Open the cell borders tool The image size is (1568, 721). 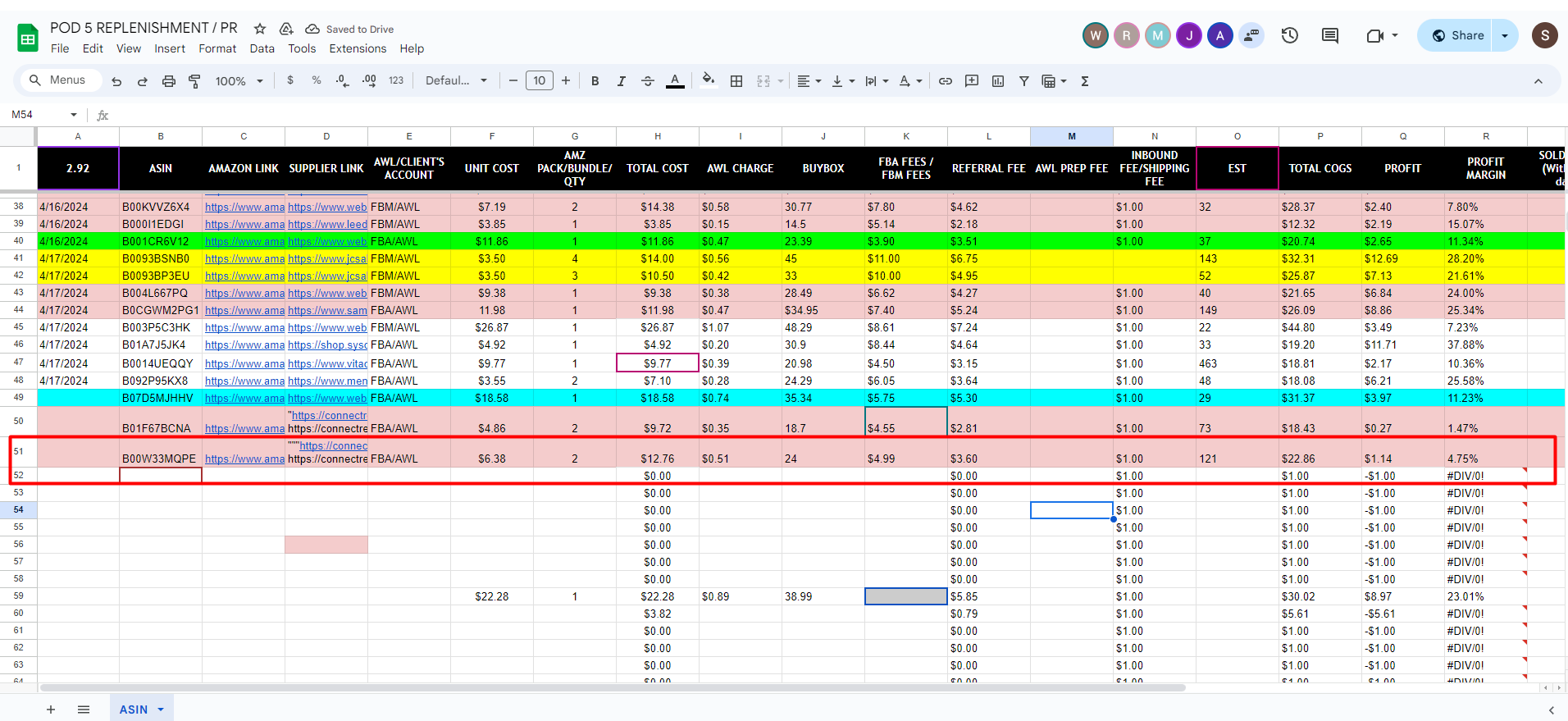736,81
